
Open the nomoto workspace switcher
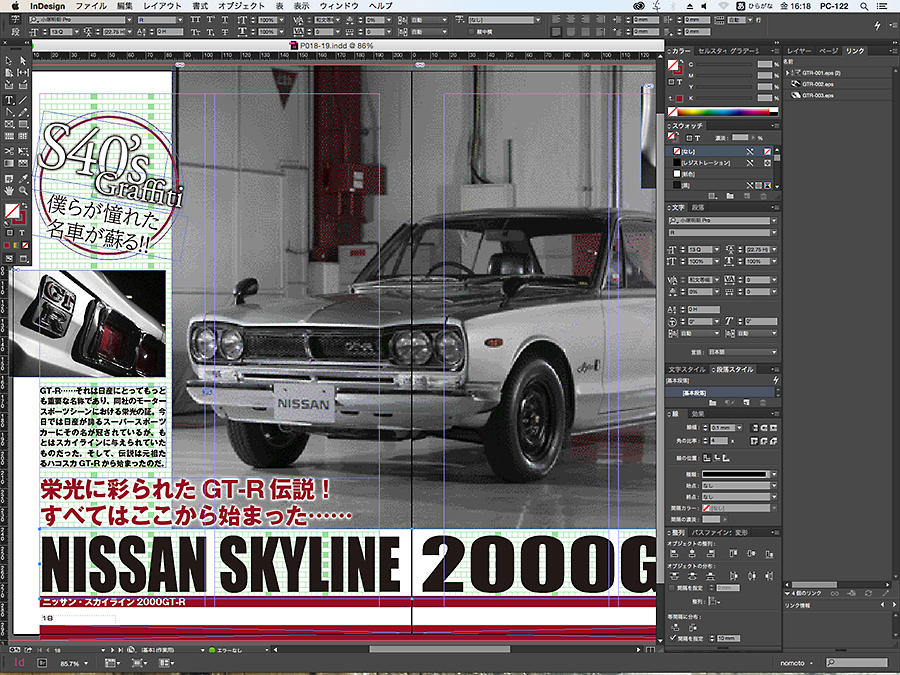(796, 664)
